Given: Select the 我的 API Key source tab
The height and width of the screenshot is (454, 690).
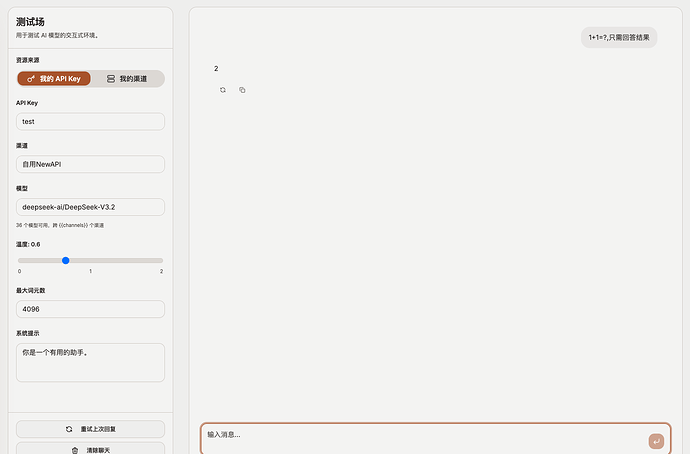Looking at the screenshot, I should point(54,79).
